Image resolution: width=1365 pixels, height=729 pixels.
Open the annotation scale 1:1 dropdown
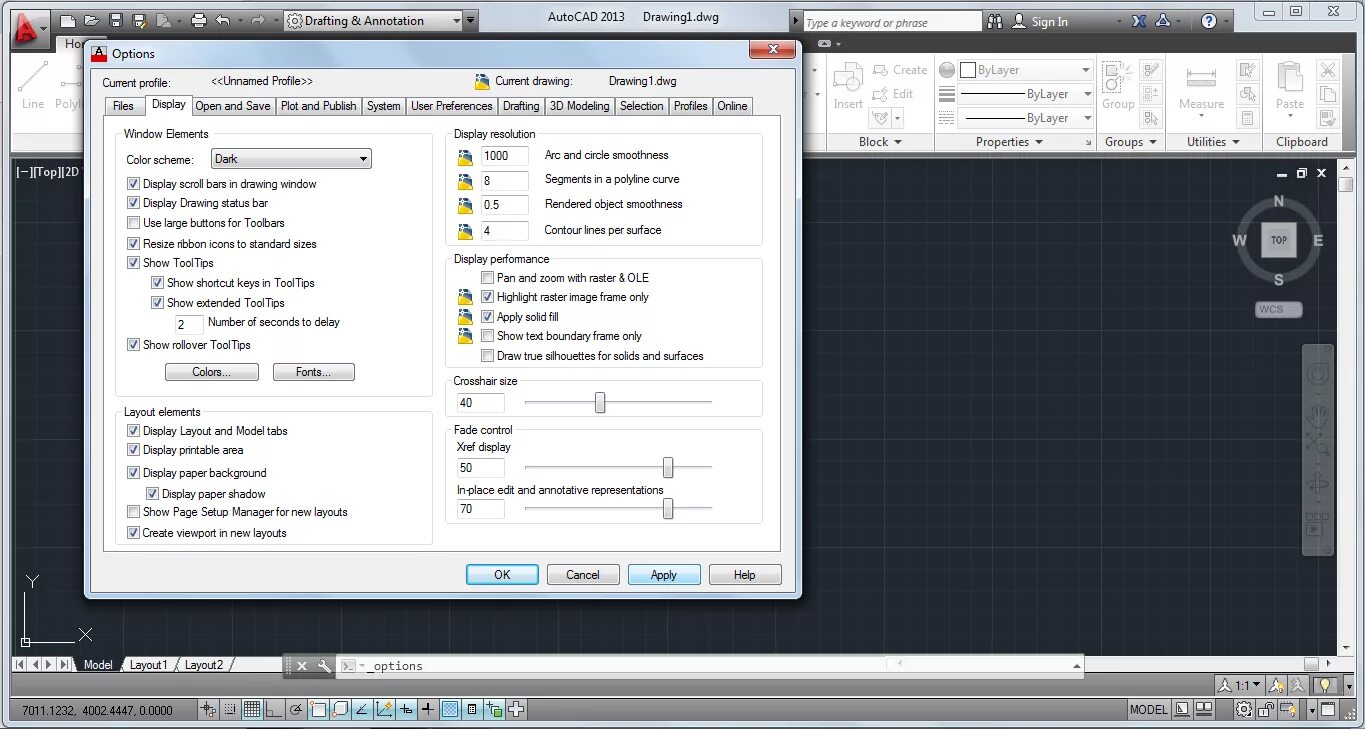point(1239,685)
